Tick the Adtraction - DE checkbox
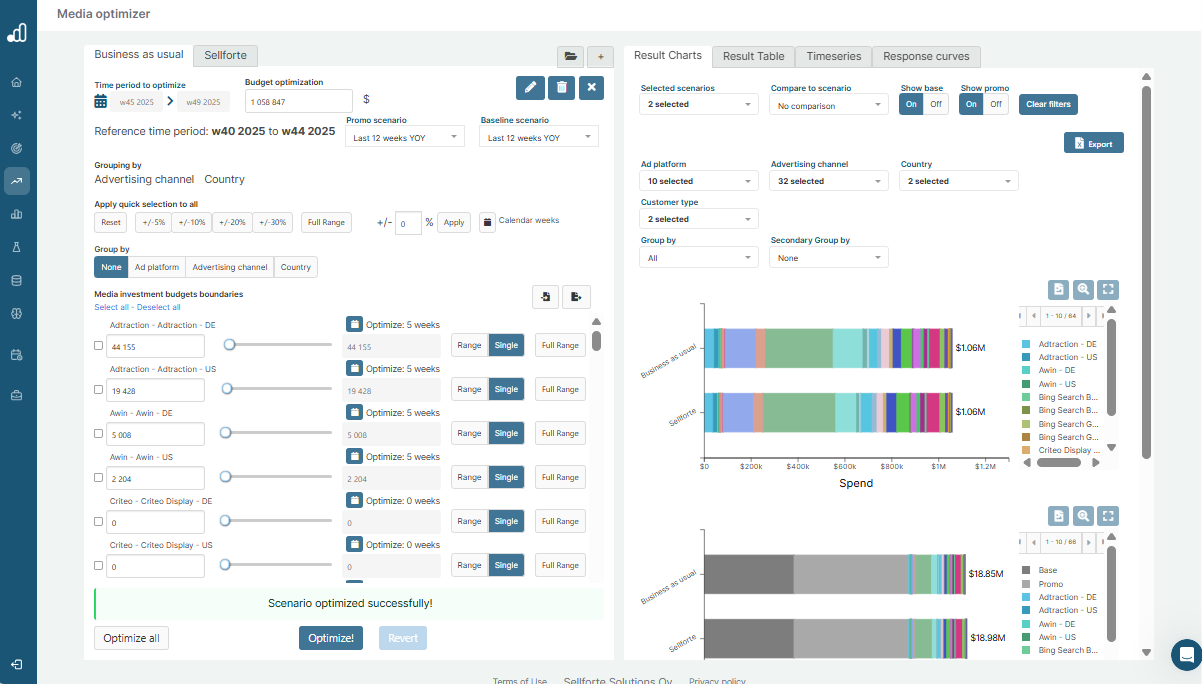 pos(98,346)
